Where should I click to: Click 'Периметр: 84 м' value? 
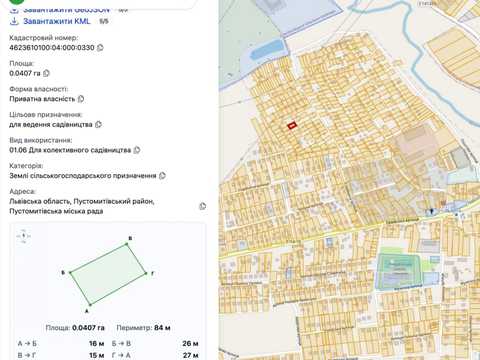tap(143, 328)
